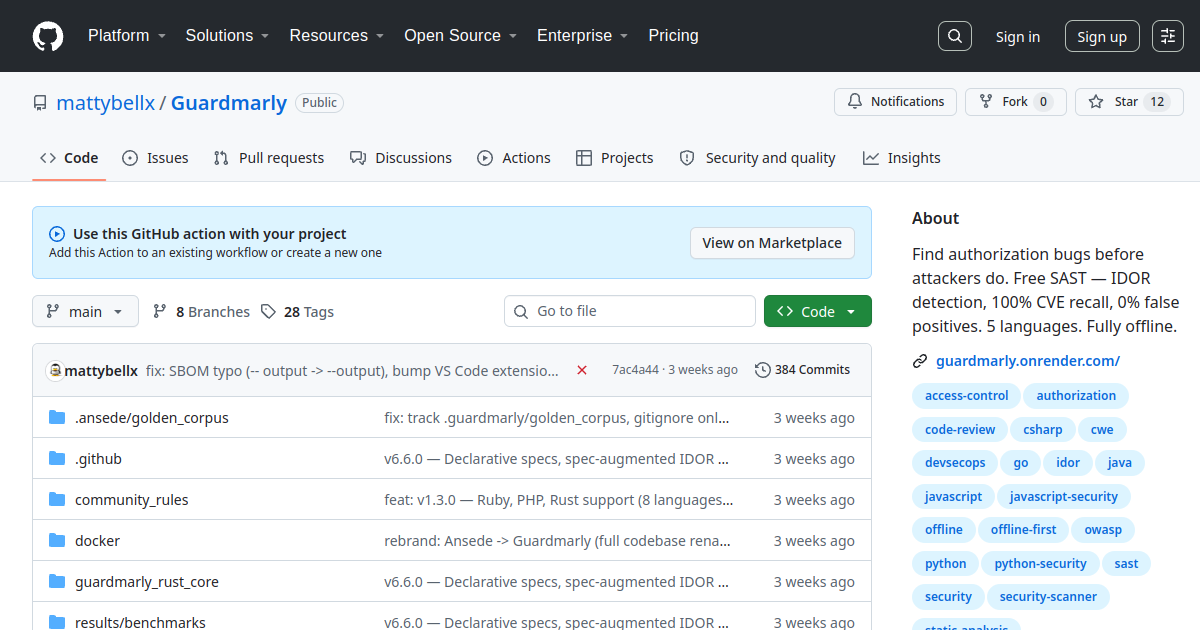The image size is (1200, 630).
Task: Click the folder icon next to .github
Action: click(x=57, y=459)
